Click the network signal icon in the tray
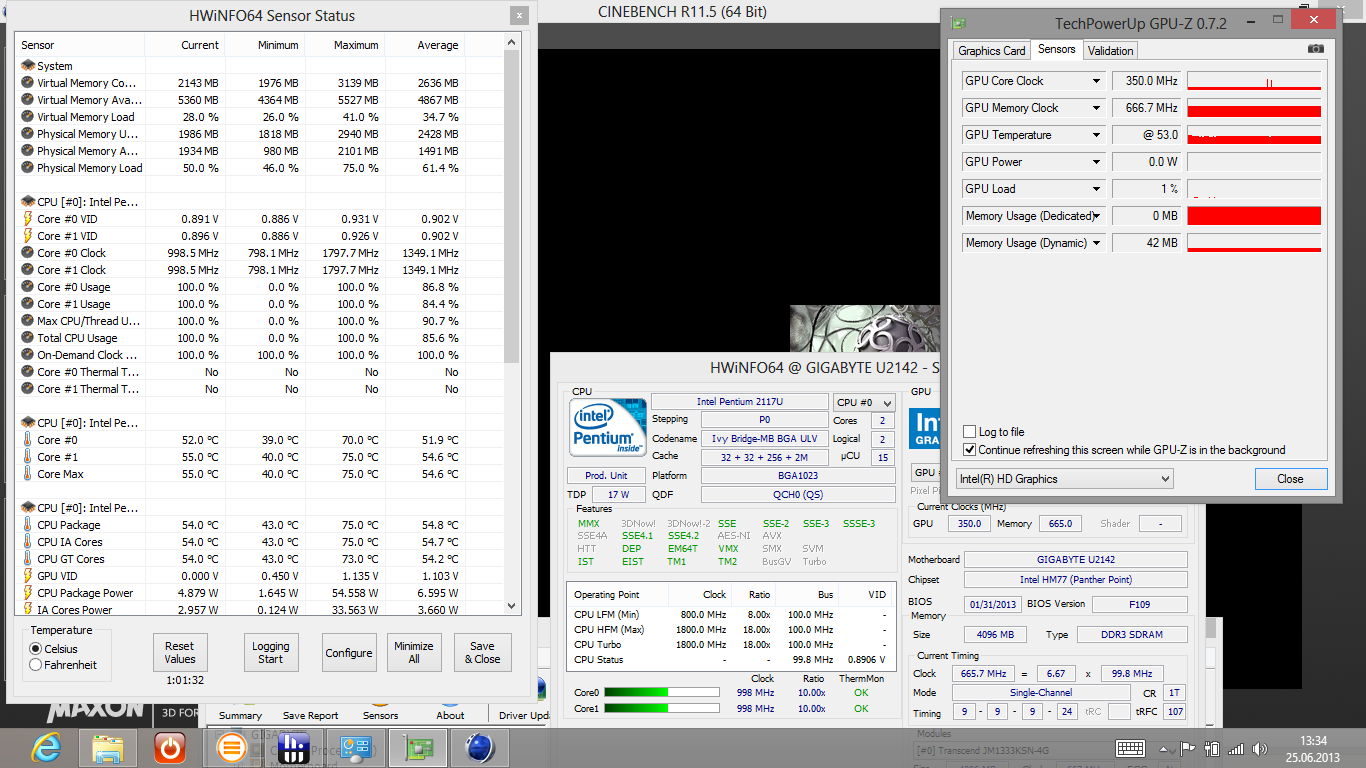This screenshot has height=768, width=1366. (x=1237, y=748)
